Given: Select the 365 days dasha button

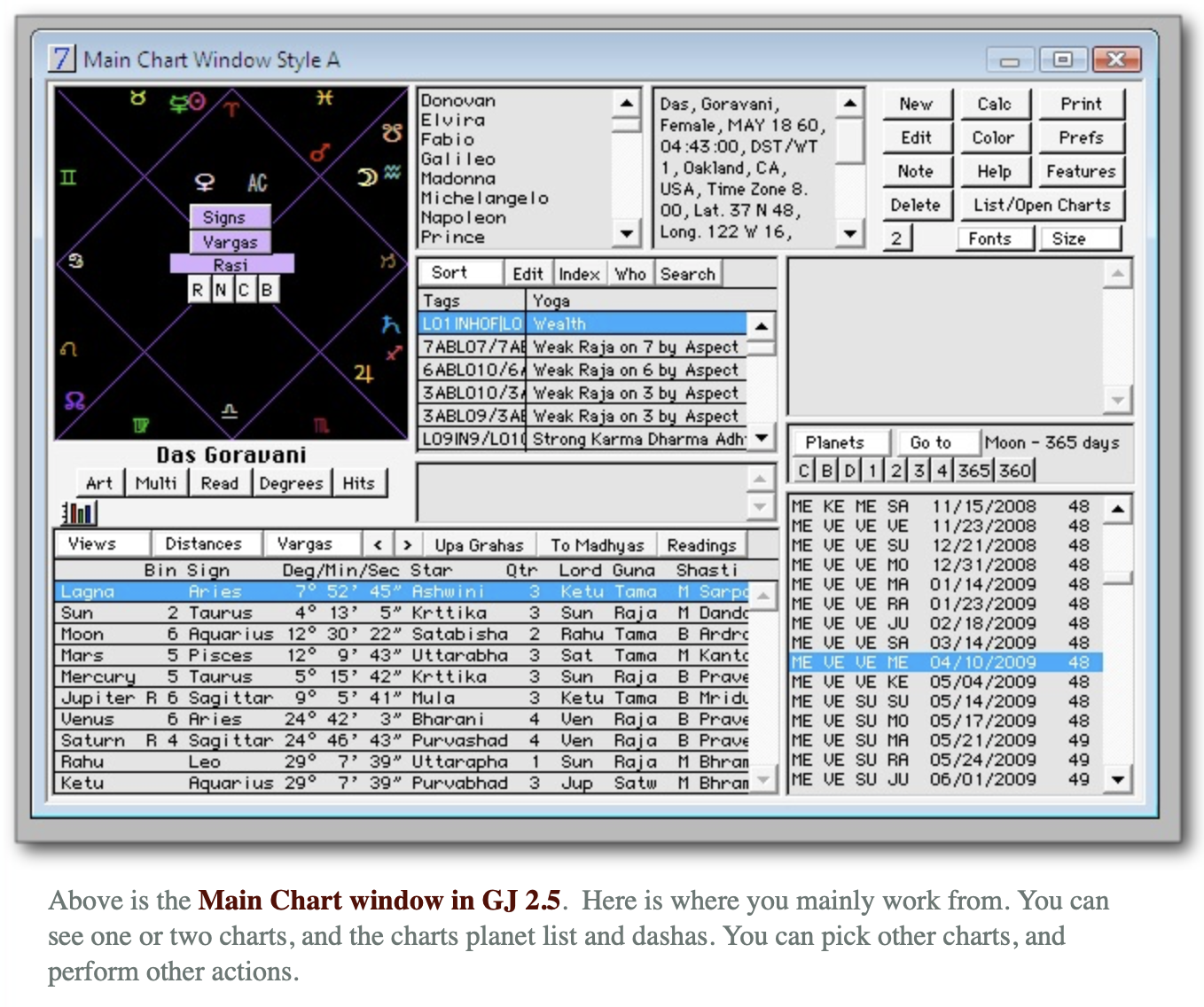Looking at the screenshot, I should 973,470.
